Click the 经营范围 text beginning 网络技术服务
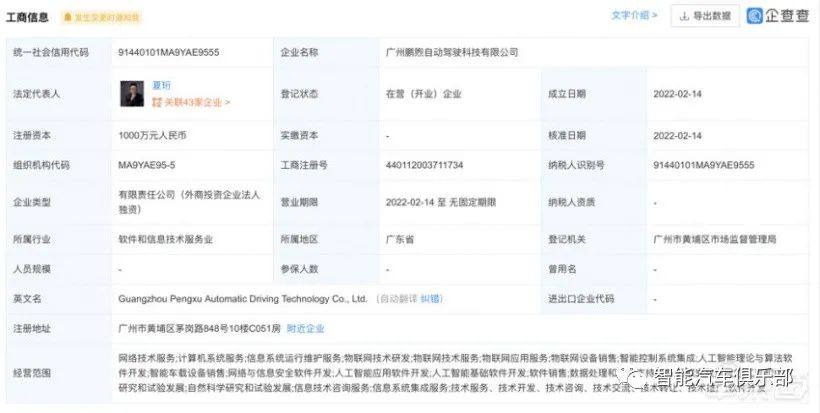This screenshot has width=820, height=413. [x=455, y=373]
